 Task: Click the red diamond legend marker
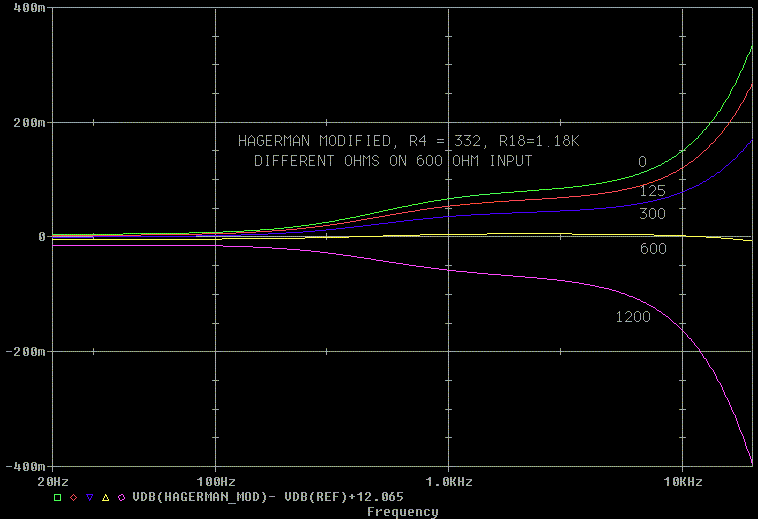tap(73, 497)
